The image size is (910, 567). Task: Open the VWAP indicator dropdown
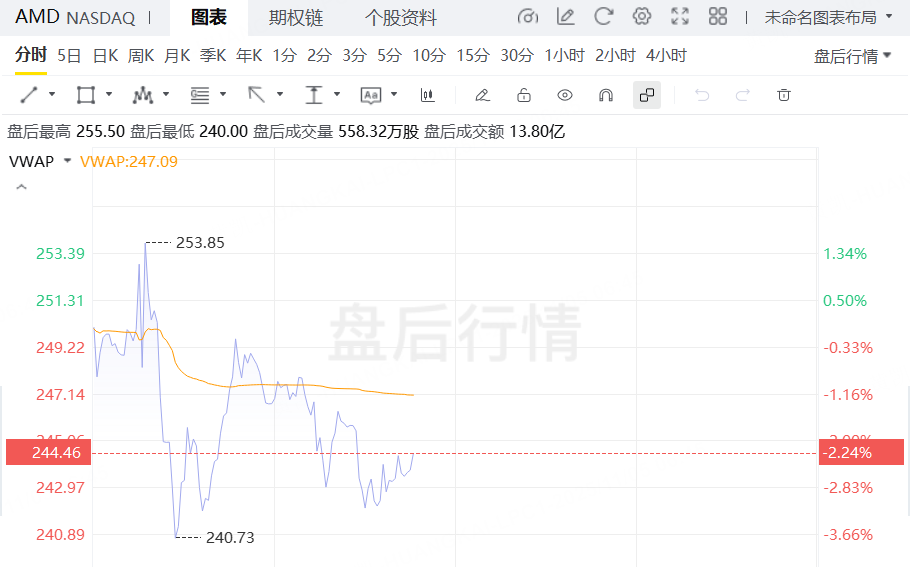67,161
